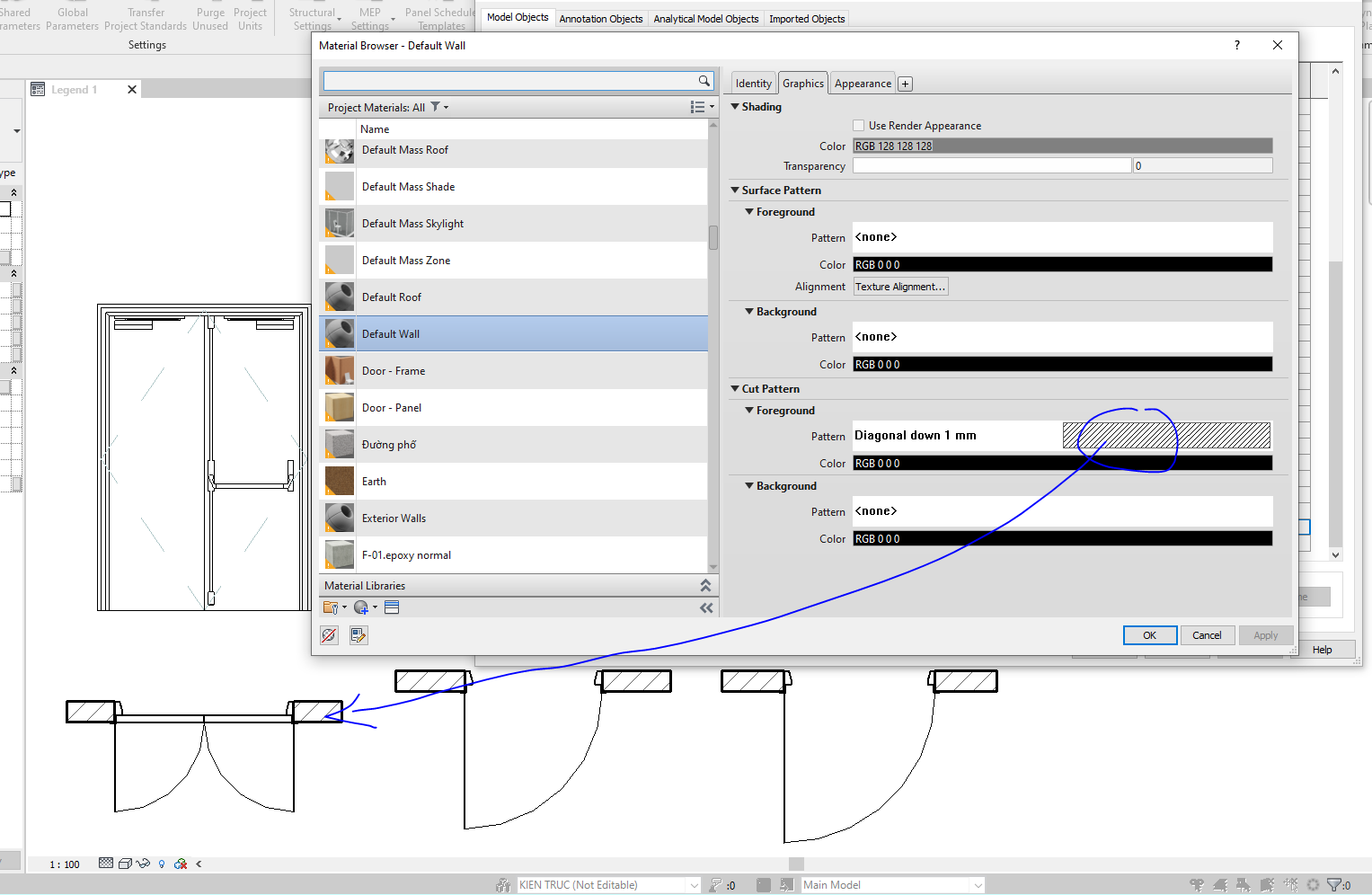Click the drag elements on selection icon
The width and height of the screenshot is (1372, 895).
[1291, 885]
